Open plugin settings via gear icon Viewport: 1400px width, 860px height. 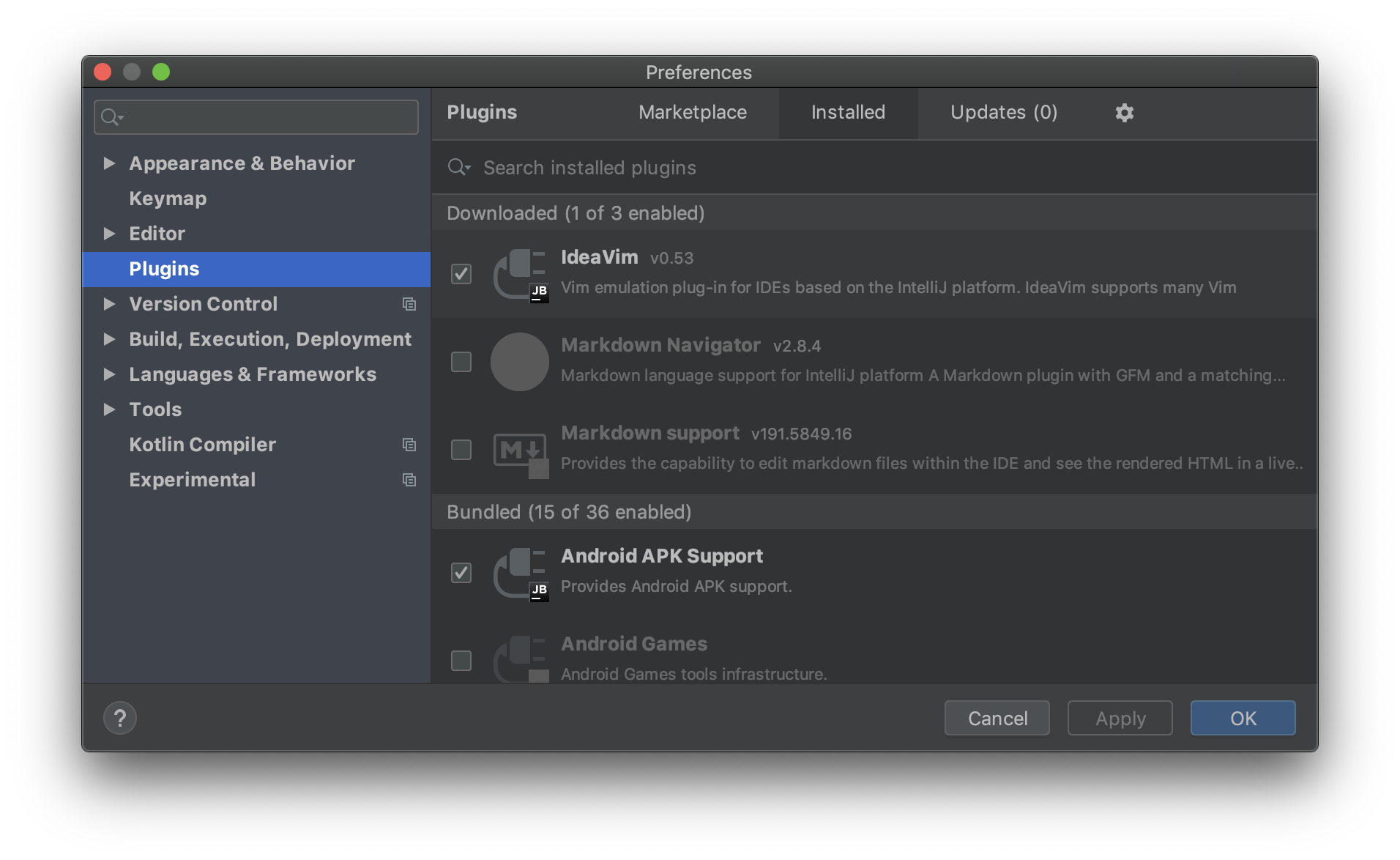[x=1124, y=113]
